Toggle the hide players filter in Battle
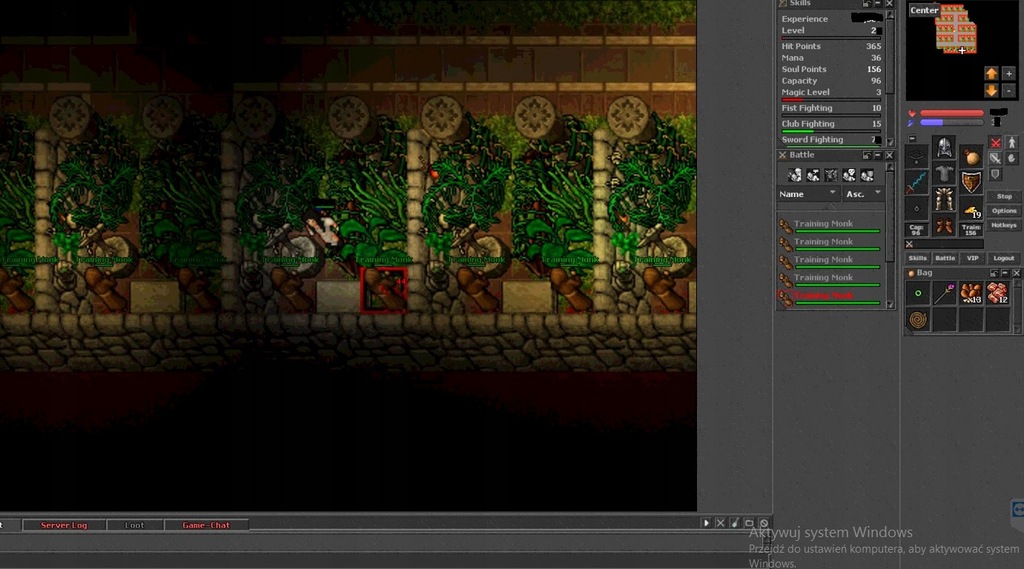This screenshot has width=1024, height=569. click(x=795, y=175)
